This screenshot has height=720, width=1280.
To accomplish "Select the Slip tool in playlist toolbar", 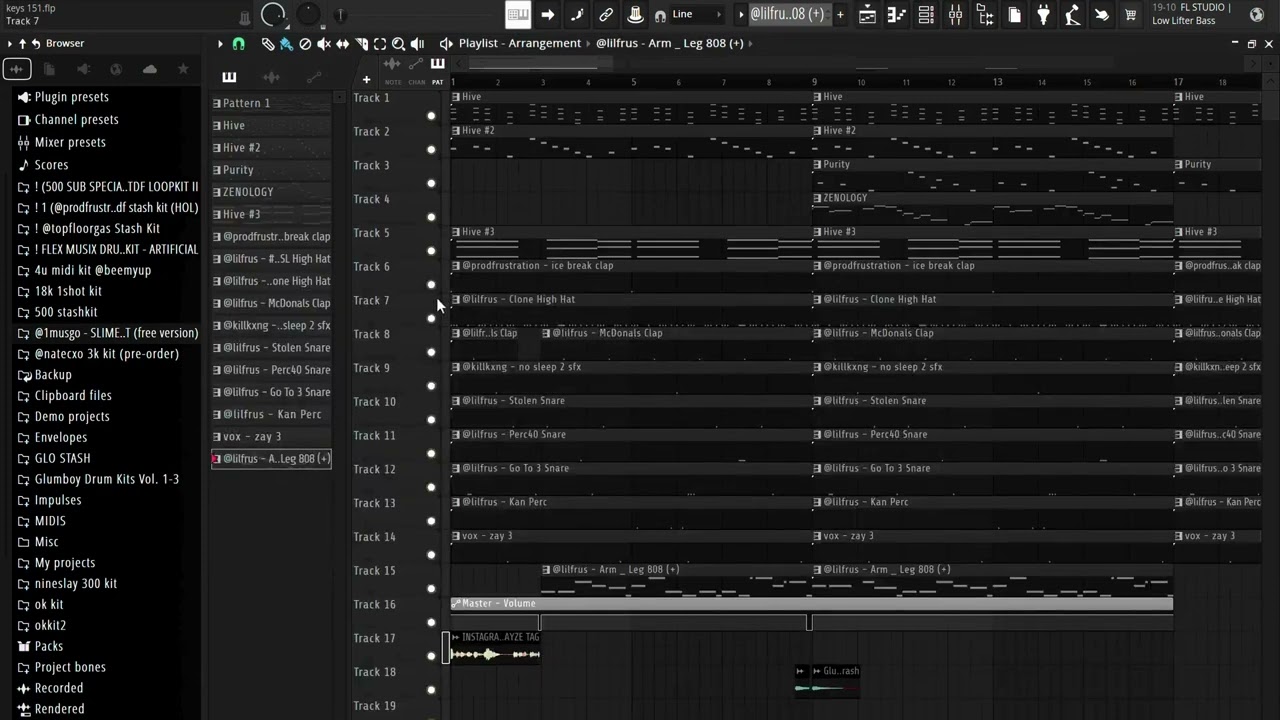I will 343,44.
